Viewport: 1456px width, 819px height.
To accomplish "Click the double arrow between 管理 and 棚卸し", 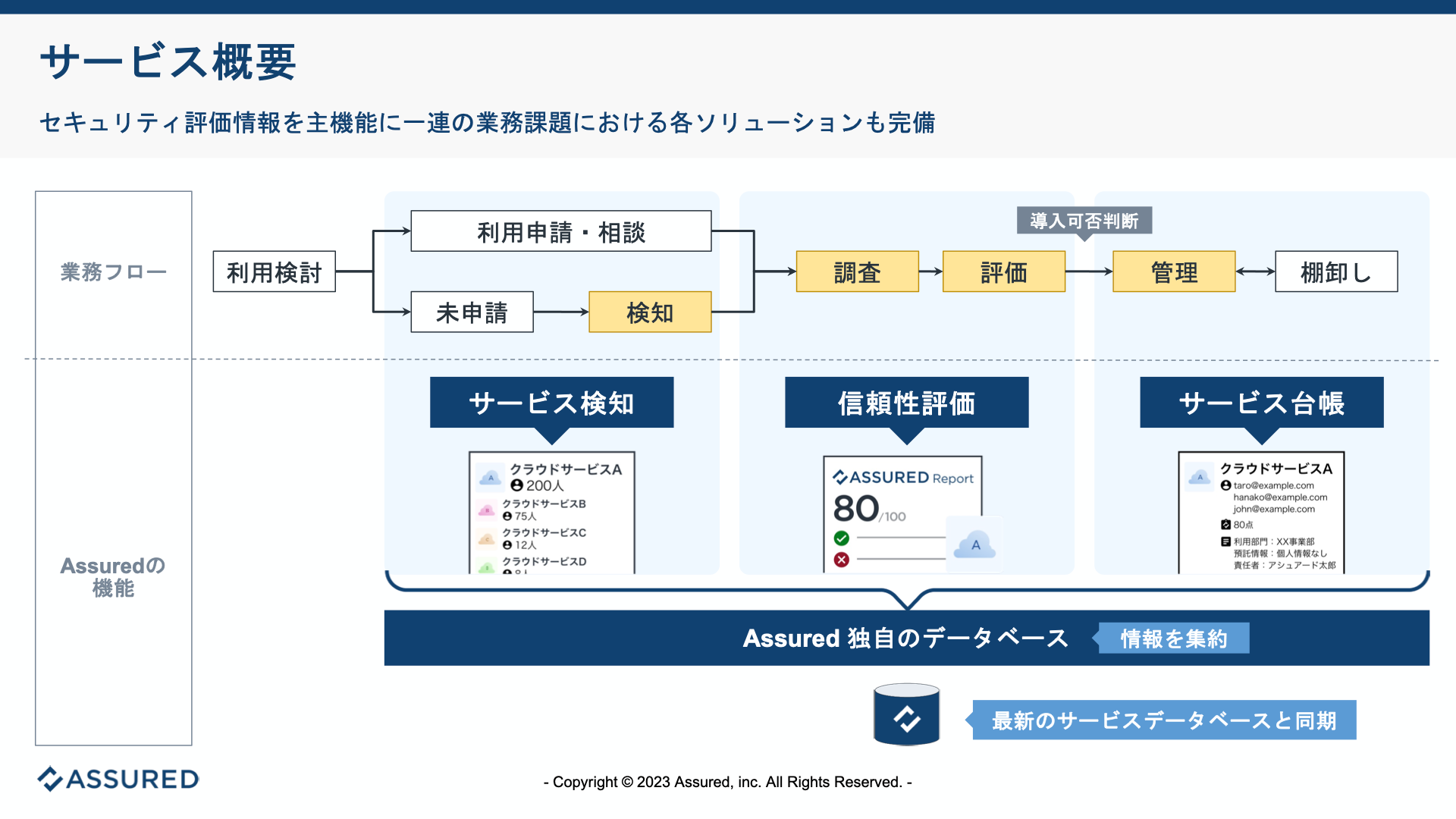I will (1255, 271).
